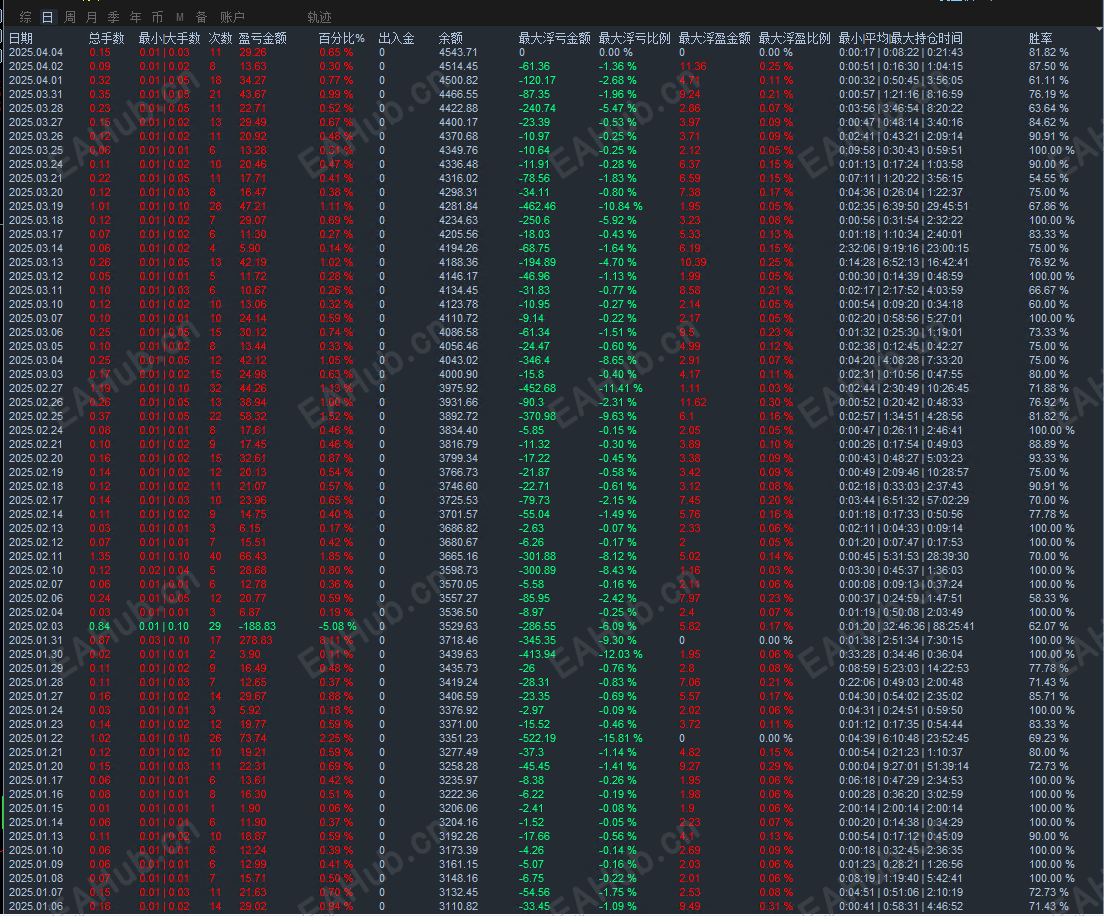Switch to the 轨迹 track tab
This screenshot has height=916, width=1104.
click(x=319, y=17)
